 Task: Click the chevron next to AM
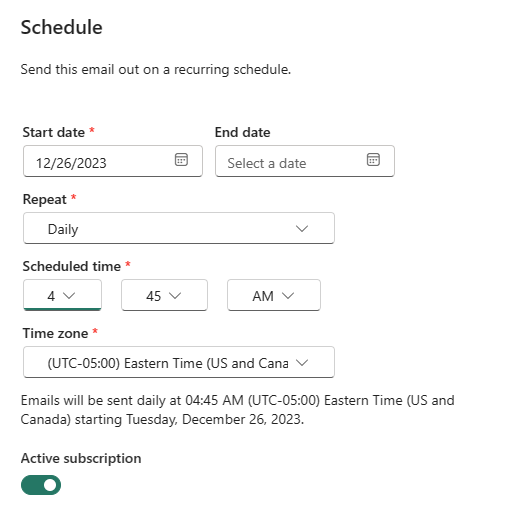coord(288,295)
